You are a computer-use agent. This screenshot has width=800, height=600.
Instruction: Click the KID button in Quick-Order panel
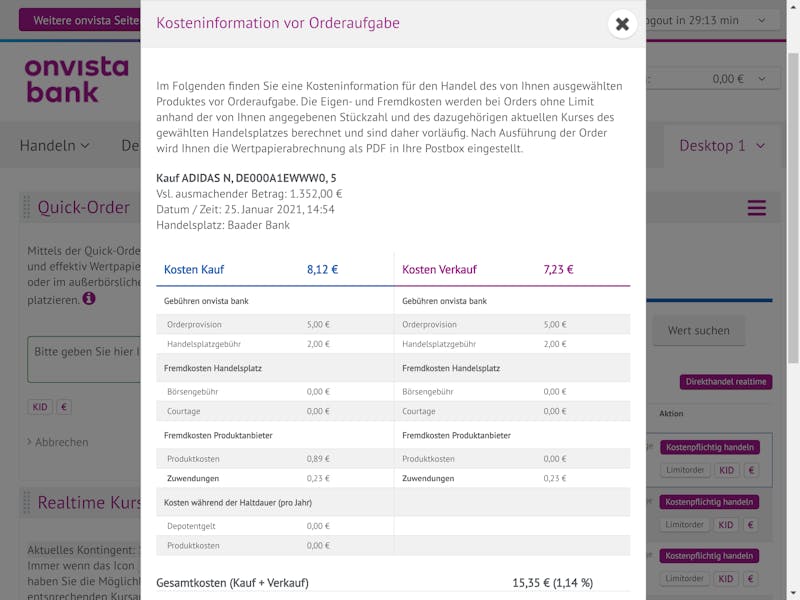pos(40,407)
